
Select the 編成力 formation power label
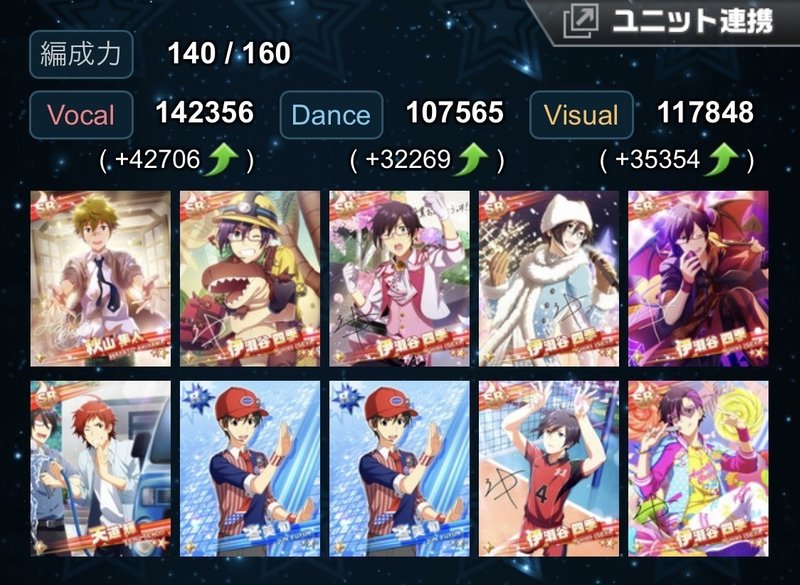[81, 55]
